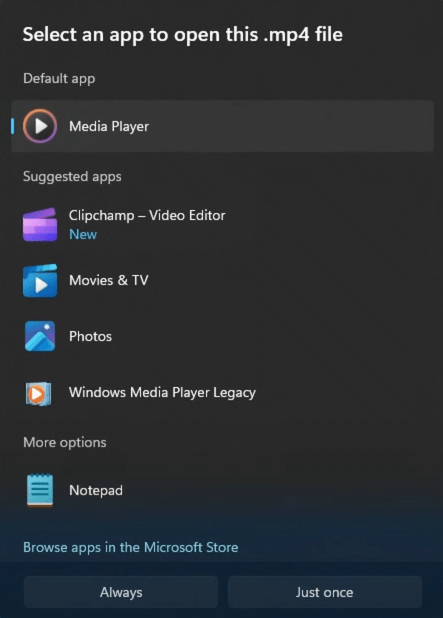Select the Media Player label
Screen dimensions: 443x618
tap(109, 127)
